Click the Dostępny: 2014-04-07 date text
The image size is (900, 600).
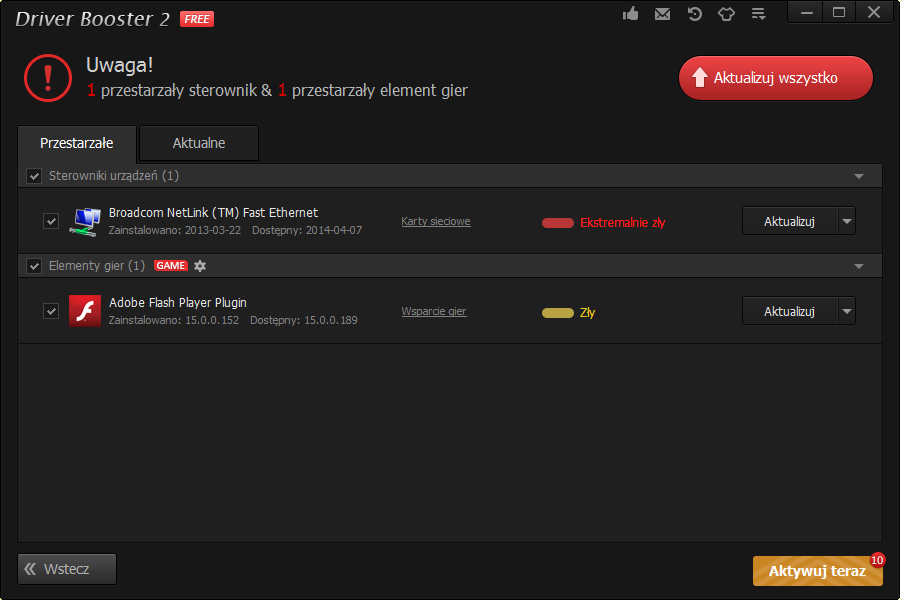pyautogui.click(x=307, y=230)
